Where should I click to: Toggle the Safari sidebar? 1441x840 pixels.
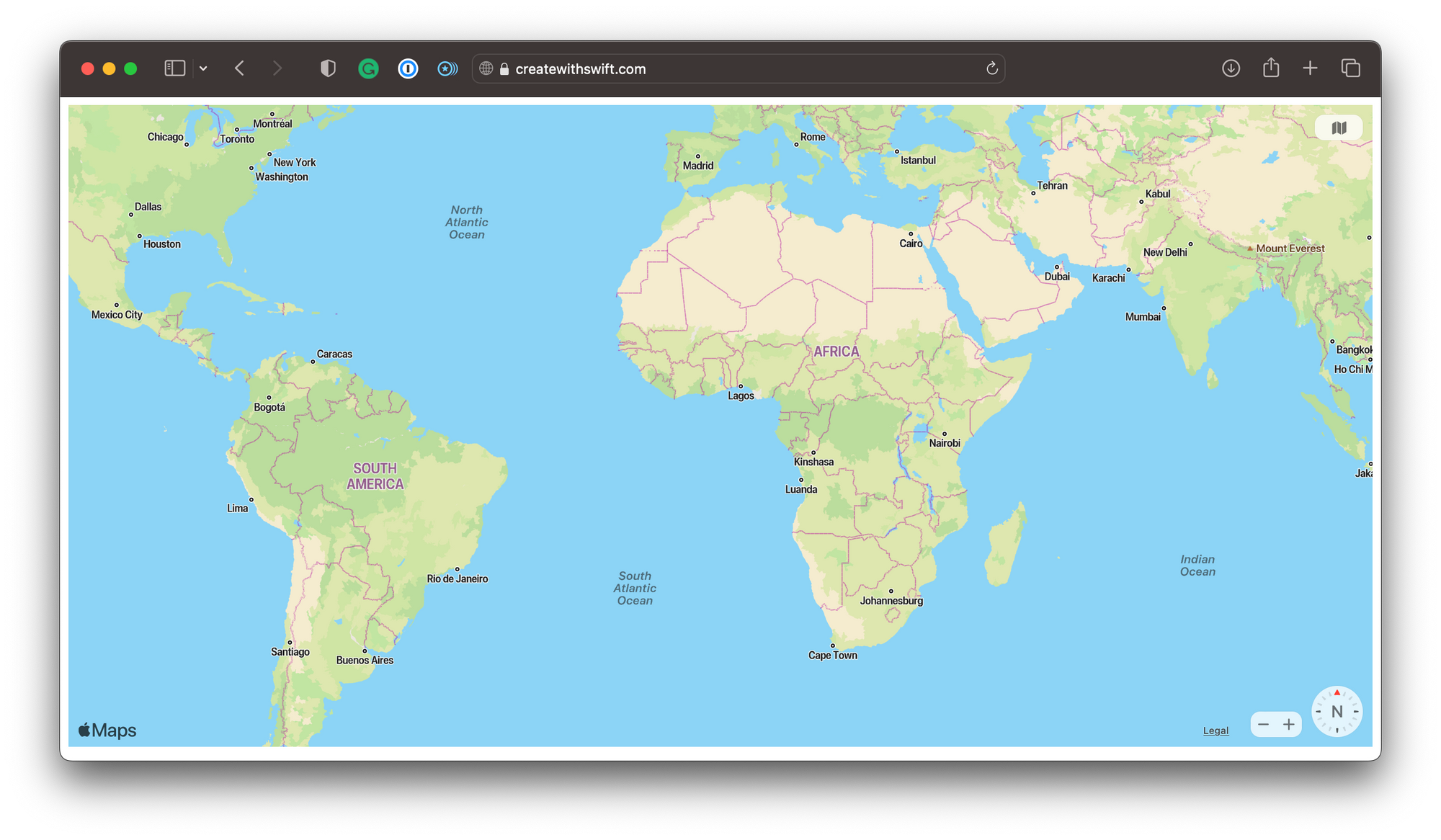174,68
